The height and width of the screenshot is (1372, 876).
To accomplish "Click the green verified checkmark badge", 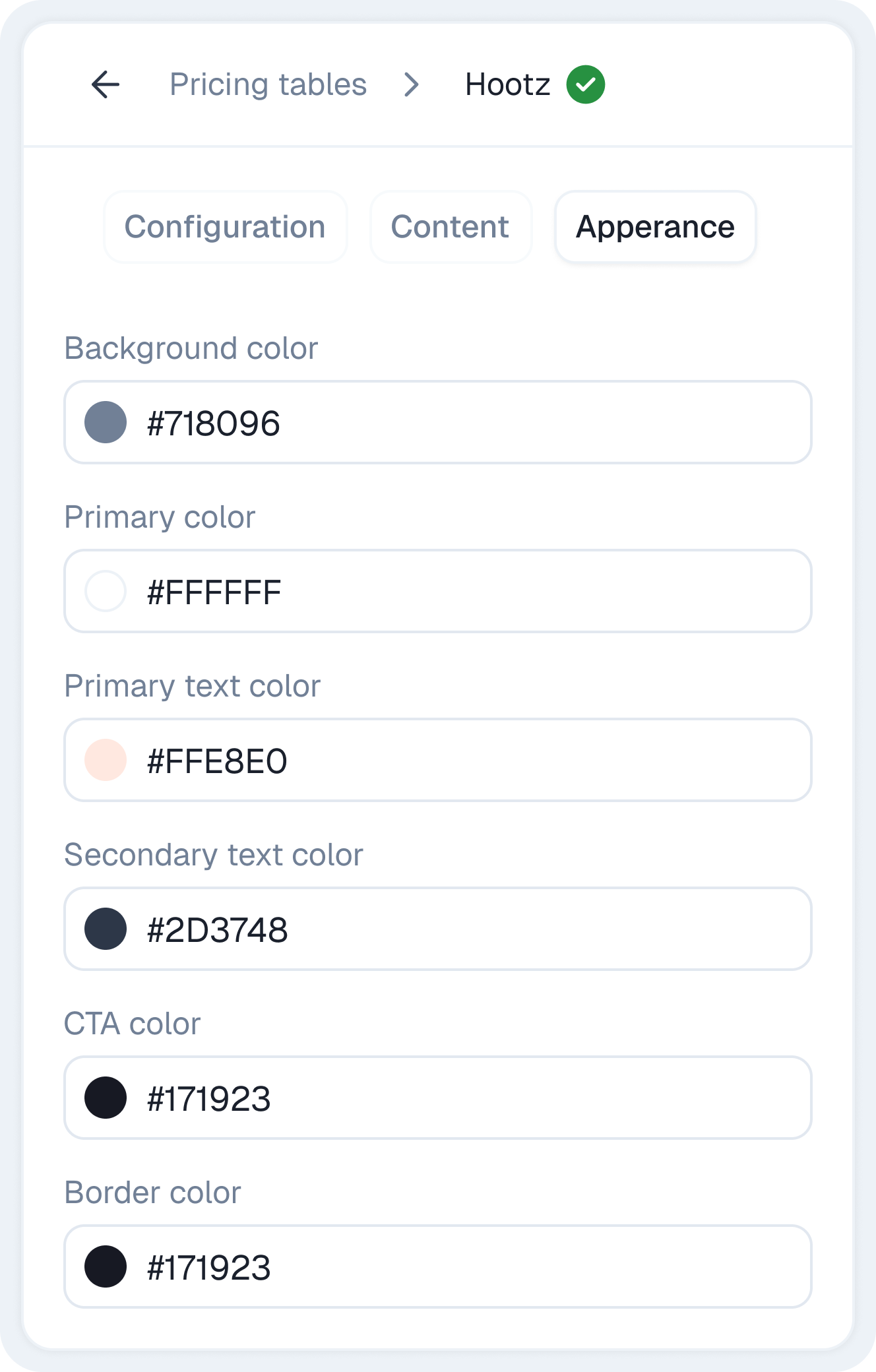I will [585, 84].
